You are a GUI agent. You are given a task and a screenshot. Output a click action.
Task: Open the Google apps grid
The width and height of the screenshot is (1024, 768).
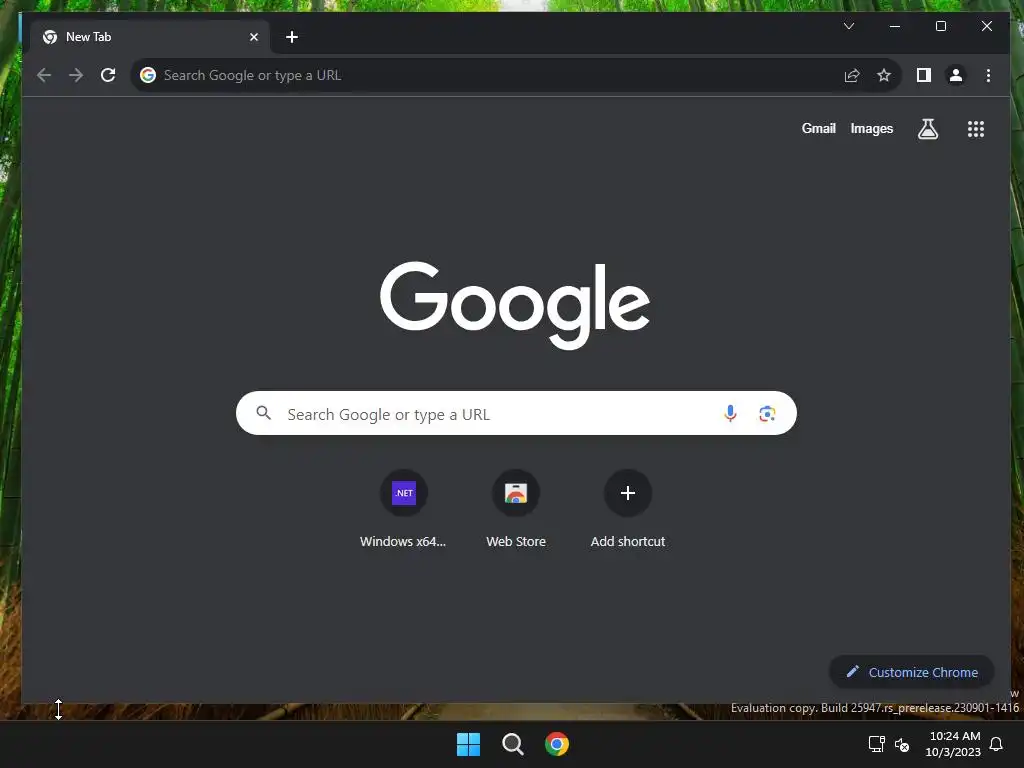click(976, 129)
